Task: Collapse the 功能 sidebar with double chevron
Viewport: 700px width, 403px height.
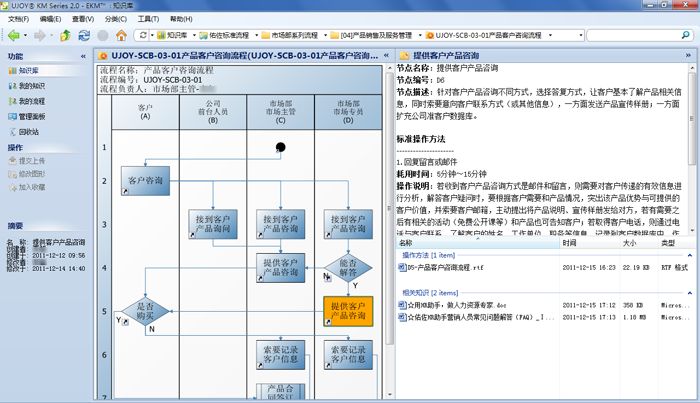Action: click(83, 56)
